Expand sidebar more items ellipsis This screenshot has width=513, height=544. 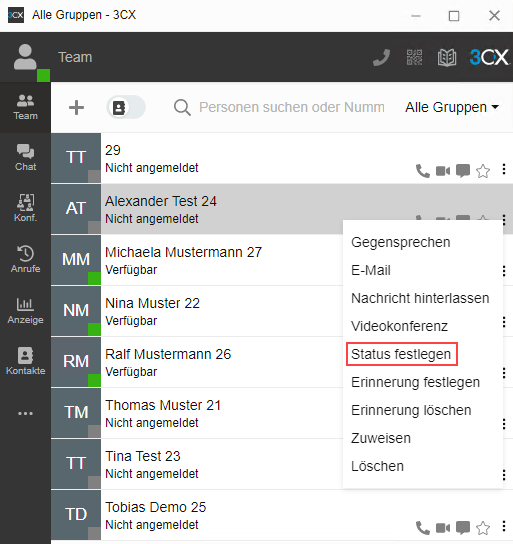25,413
